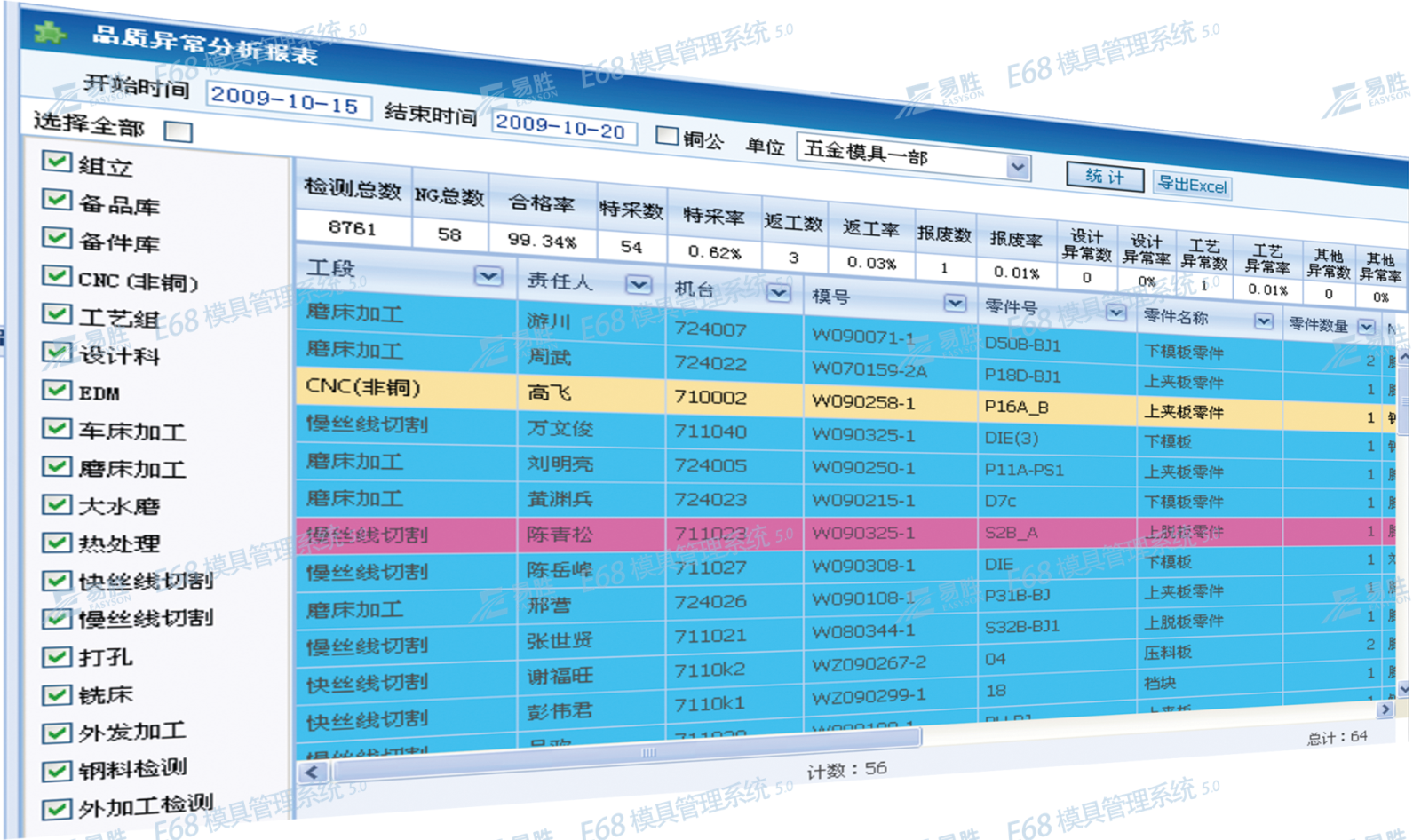1421x840 pixels.
Task: Click responsible person 游川
Action: [549, 321]
